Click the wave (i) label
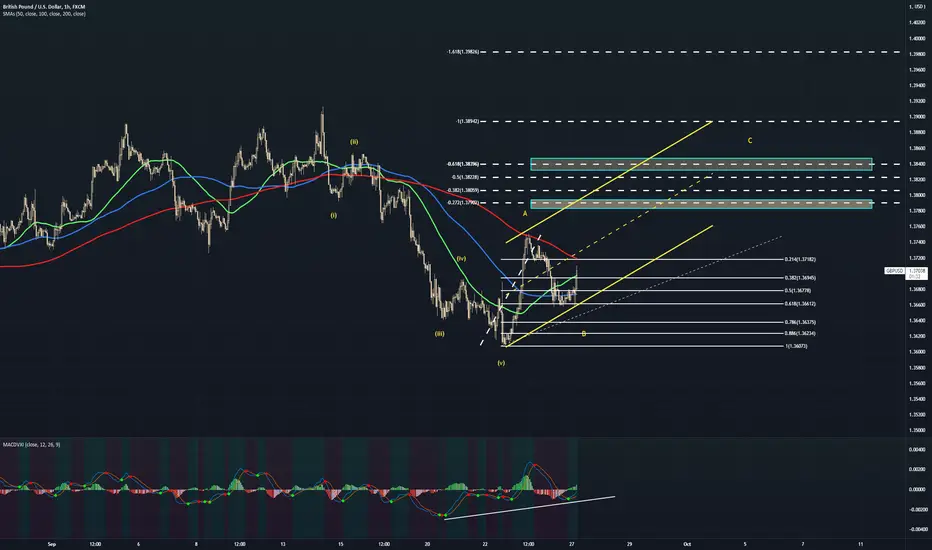This screenshot has width=932, height=550. click(333, 215)
